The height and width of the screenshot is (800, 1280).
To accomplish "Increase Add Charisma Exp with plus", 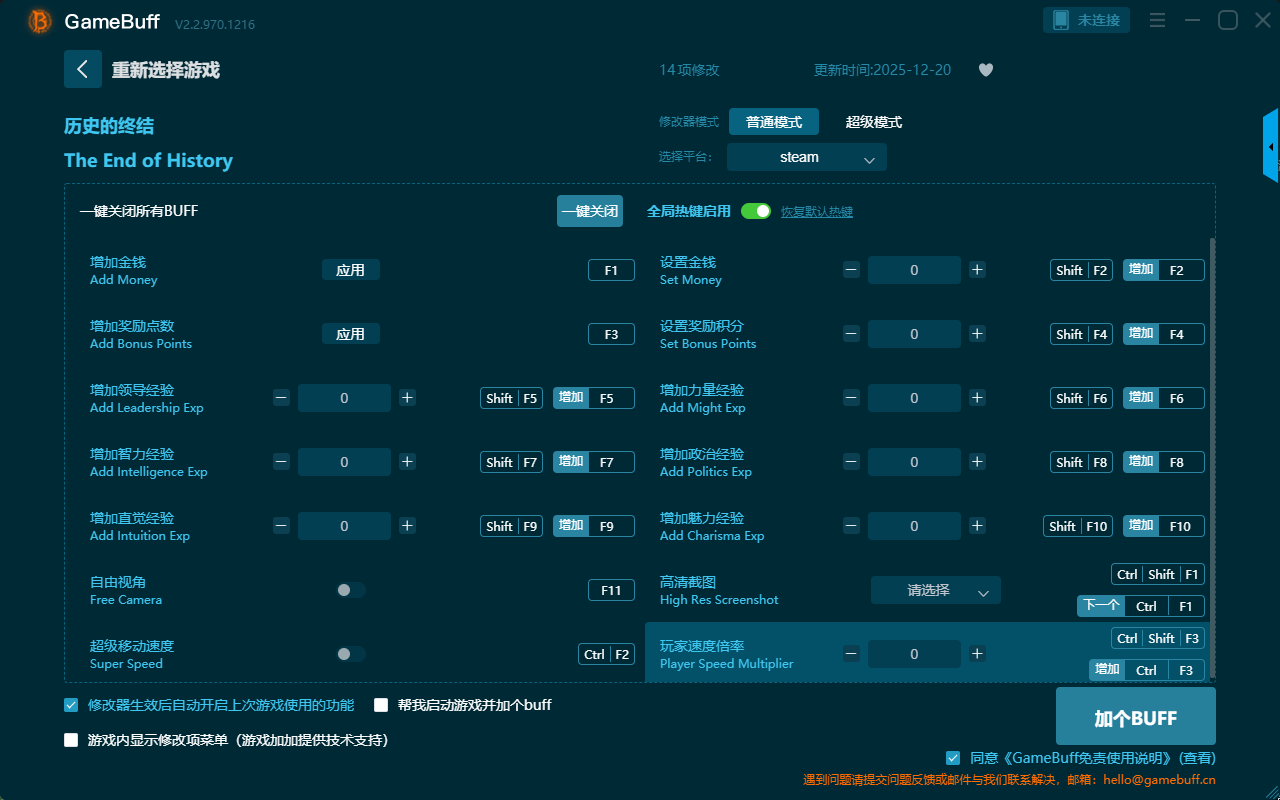I will click(977, 526).
